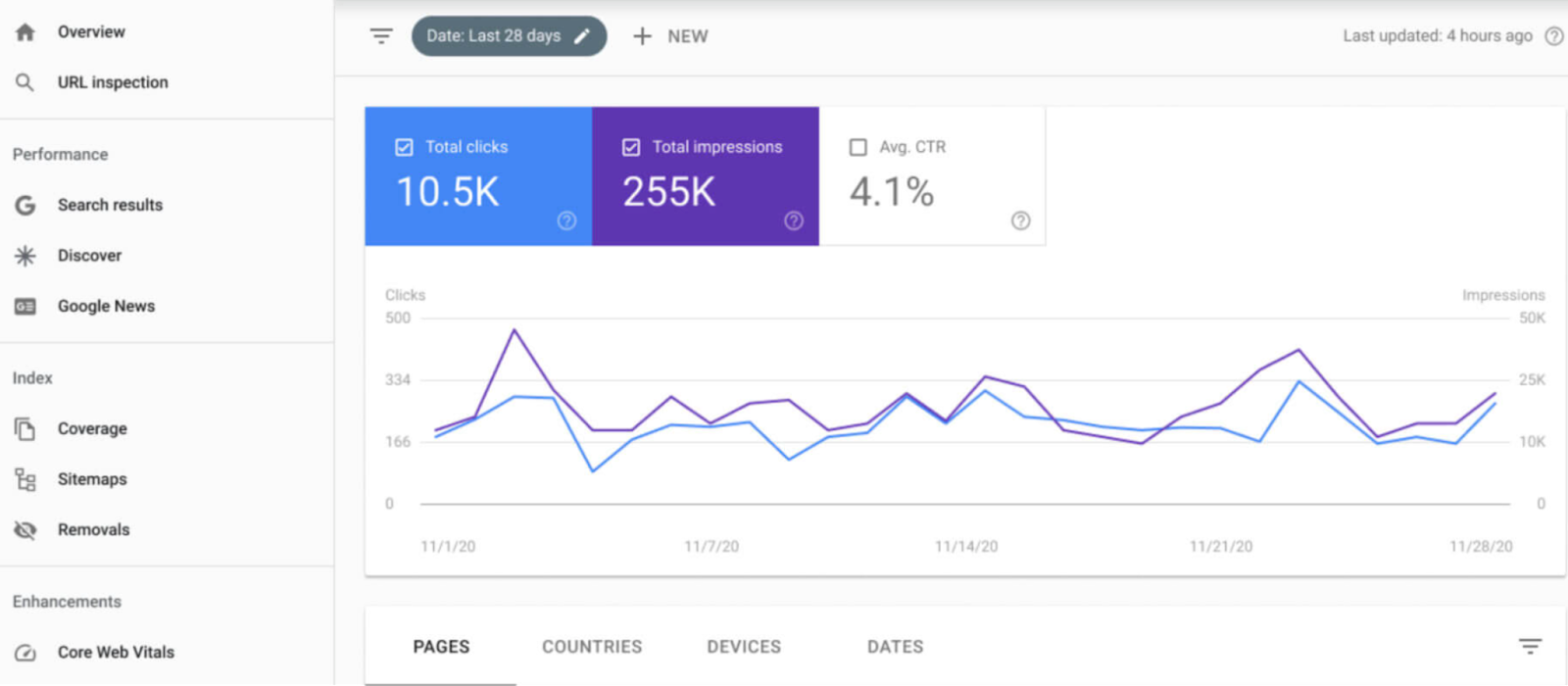Click the Overview home icon

tap(25, 32)
